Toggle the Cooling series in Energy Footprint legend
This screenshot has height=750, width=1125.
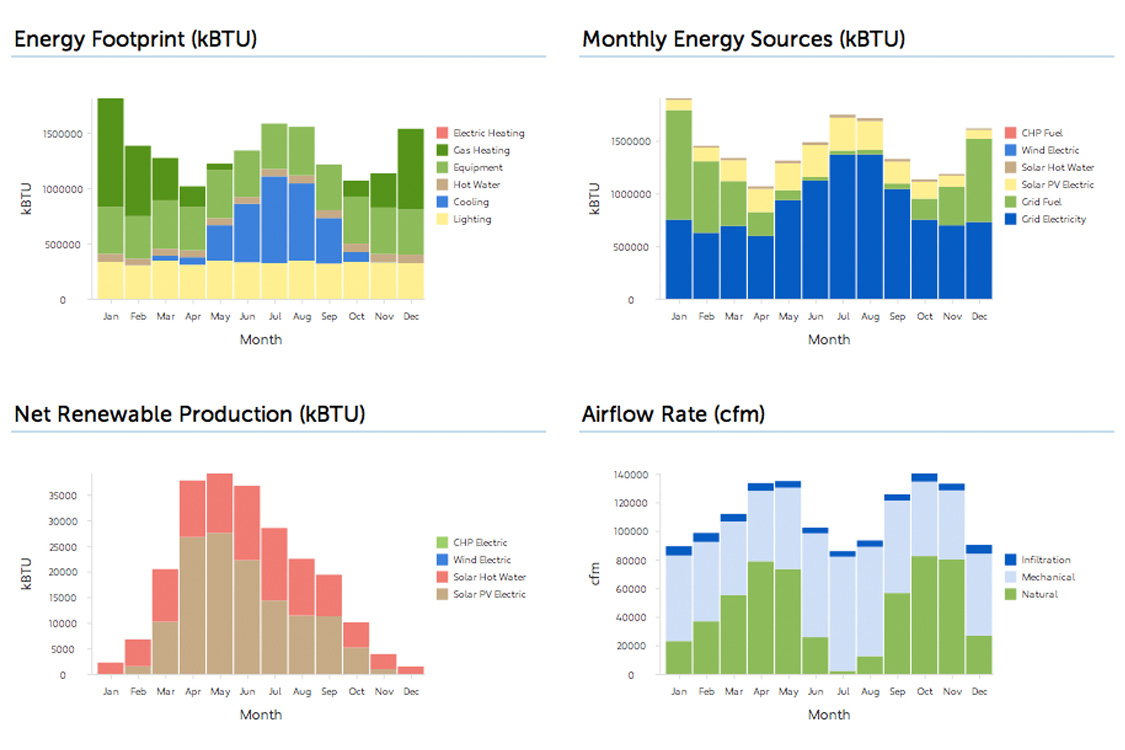471,202
